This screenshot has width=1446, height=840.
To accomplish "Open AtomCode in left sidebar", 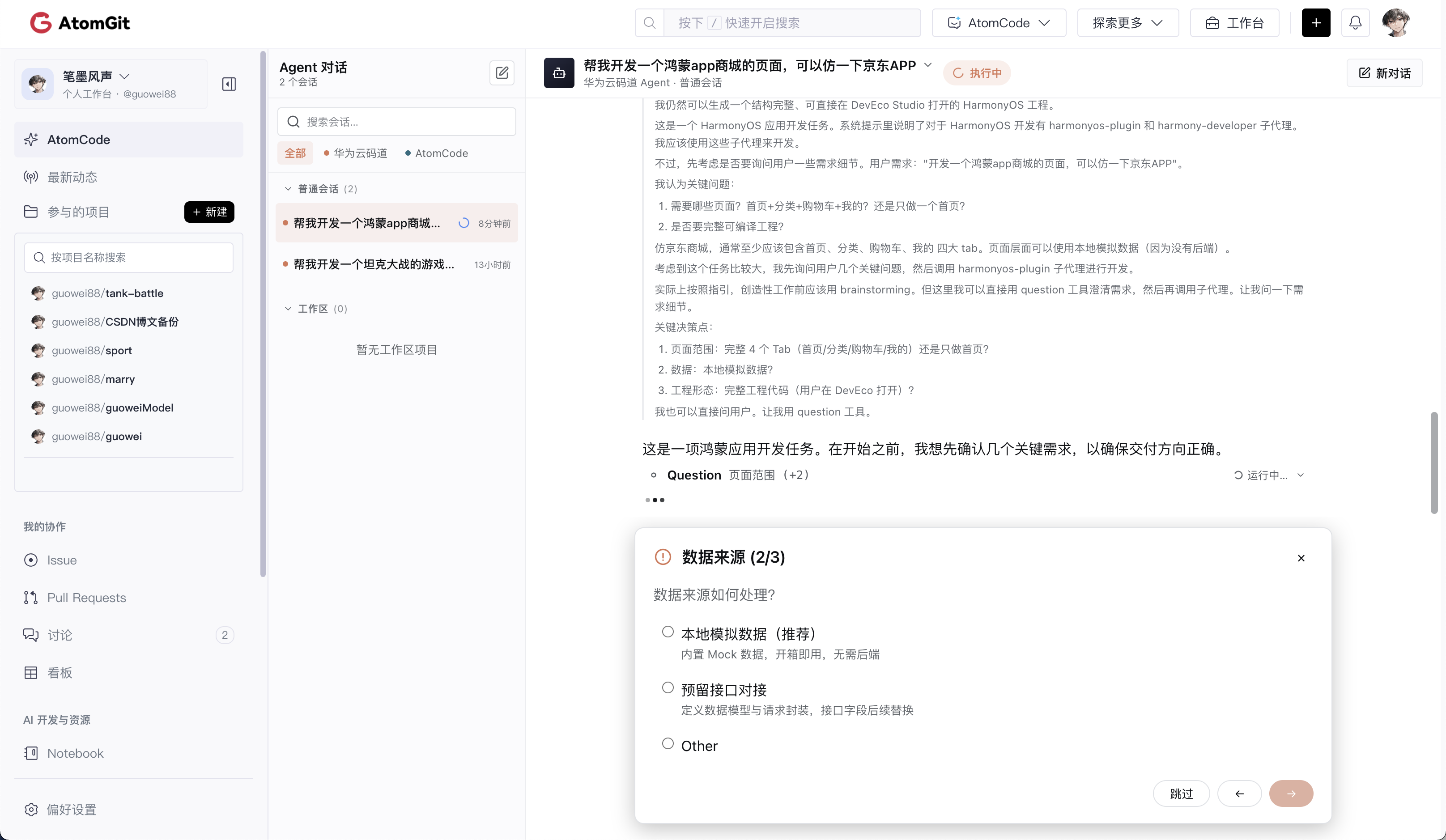I will pos(128,140).
